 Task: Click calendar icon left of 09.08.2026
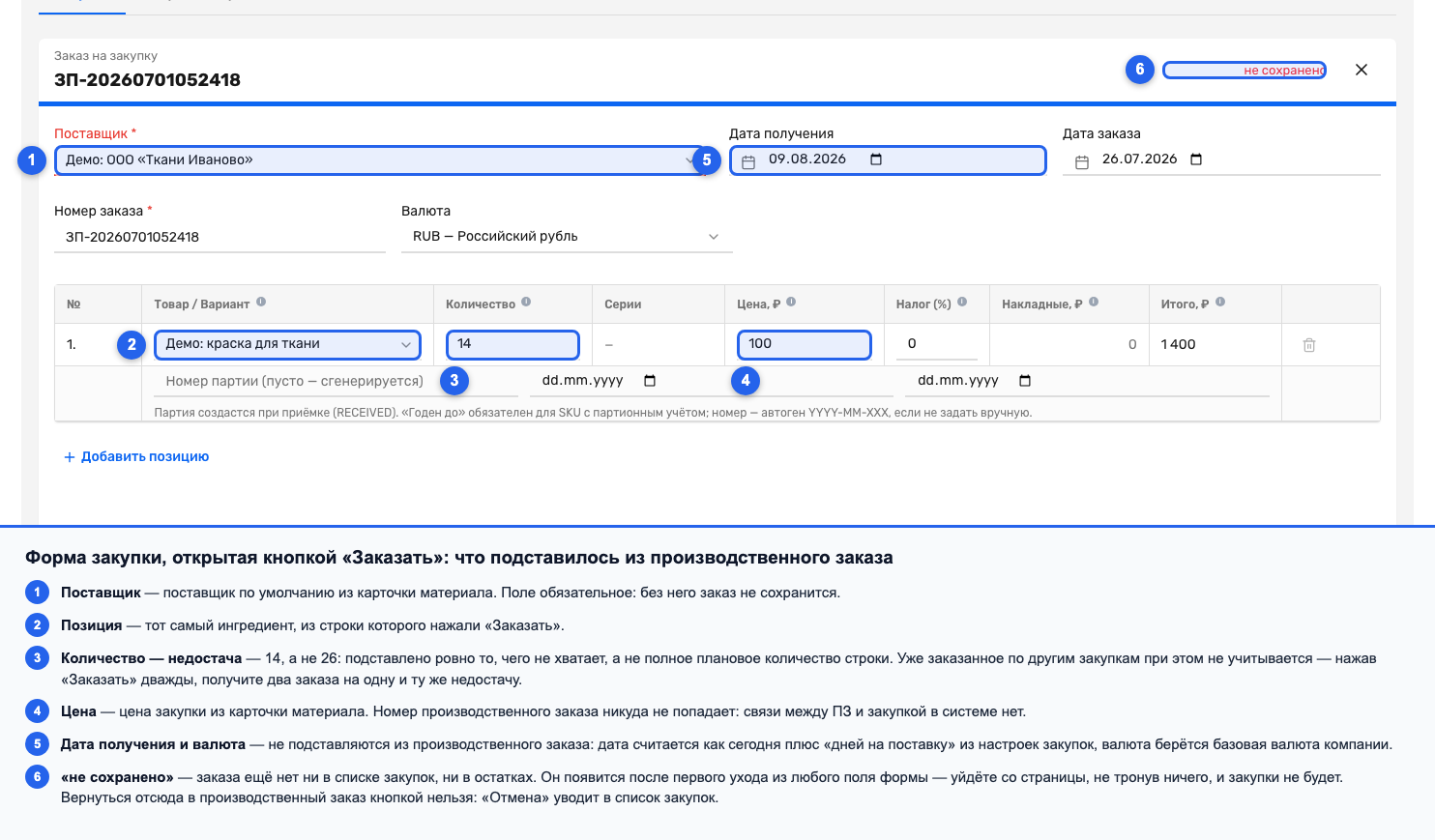click(x=748, y=162)
